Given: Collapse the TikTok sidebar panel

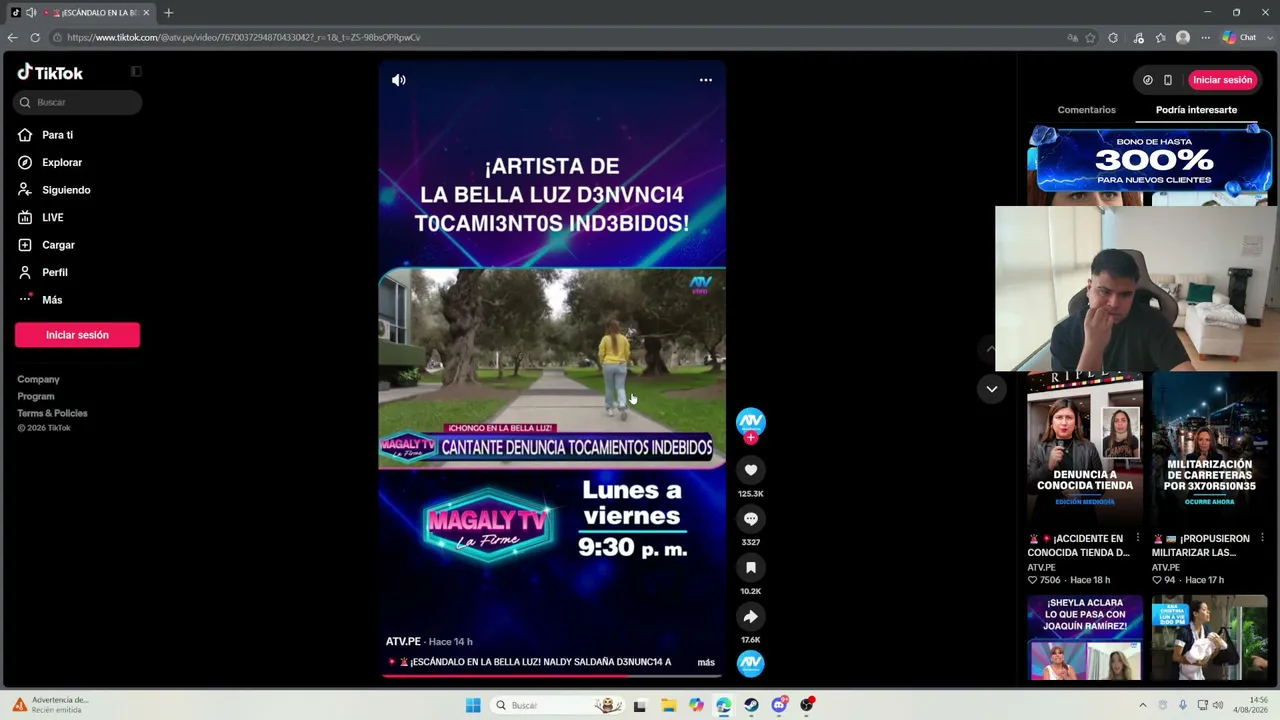Looking at the screenshot, I should [136, 72].
